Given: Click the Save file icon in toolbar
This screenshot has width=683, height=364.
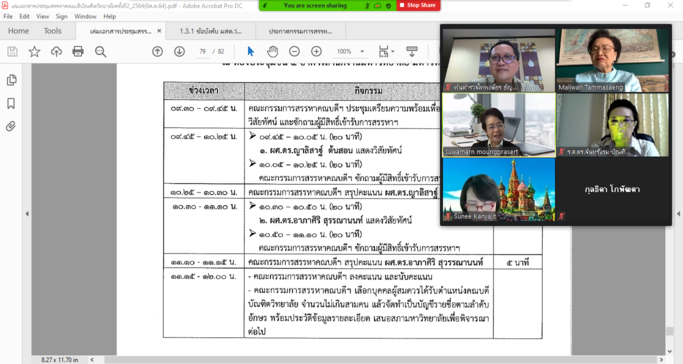Looking at the screenshot, I should tap(12, 52).
